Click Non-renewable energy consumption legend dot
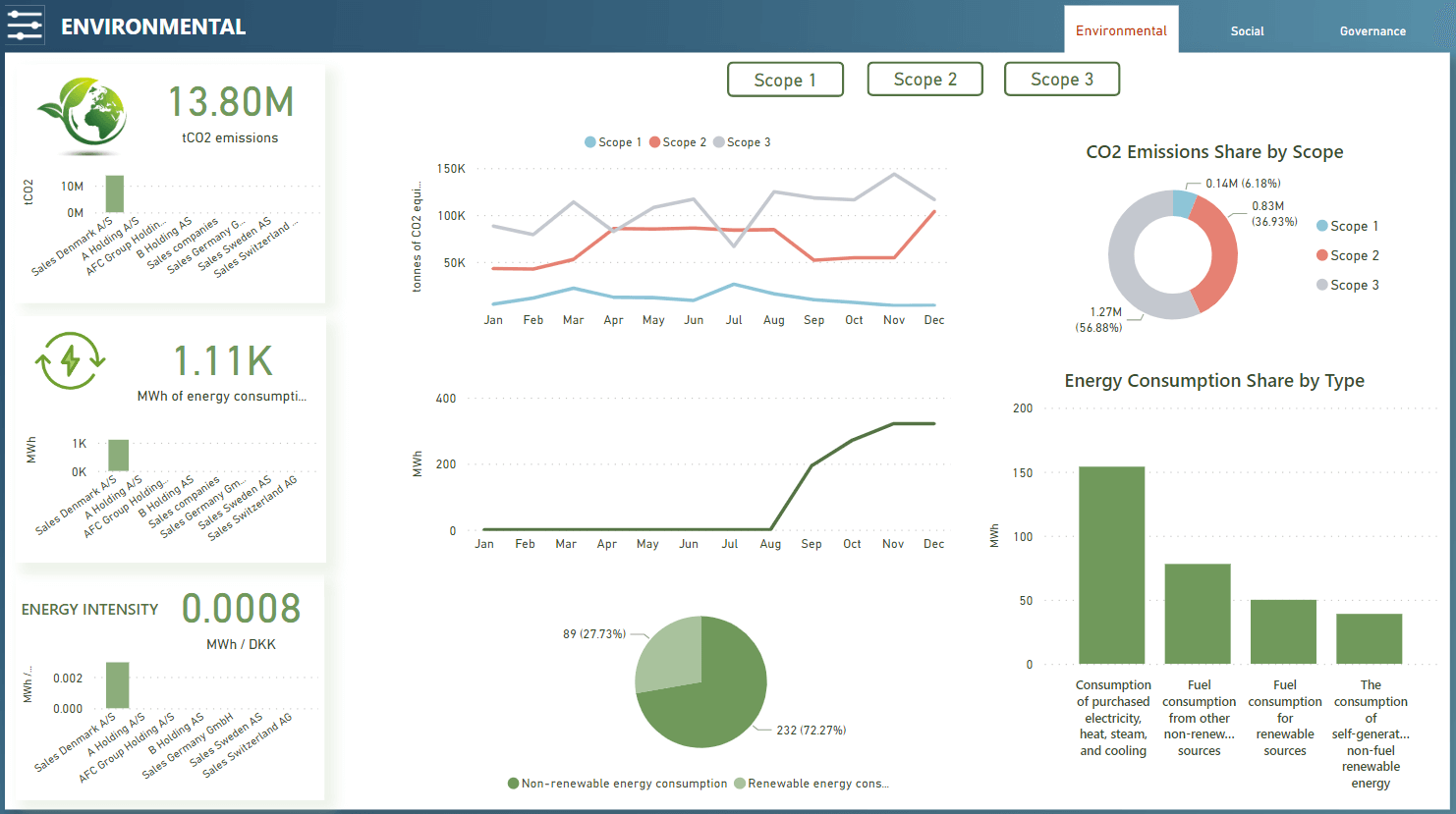This screenshot has height=814, width=1456. [x=513, y=784]
